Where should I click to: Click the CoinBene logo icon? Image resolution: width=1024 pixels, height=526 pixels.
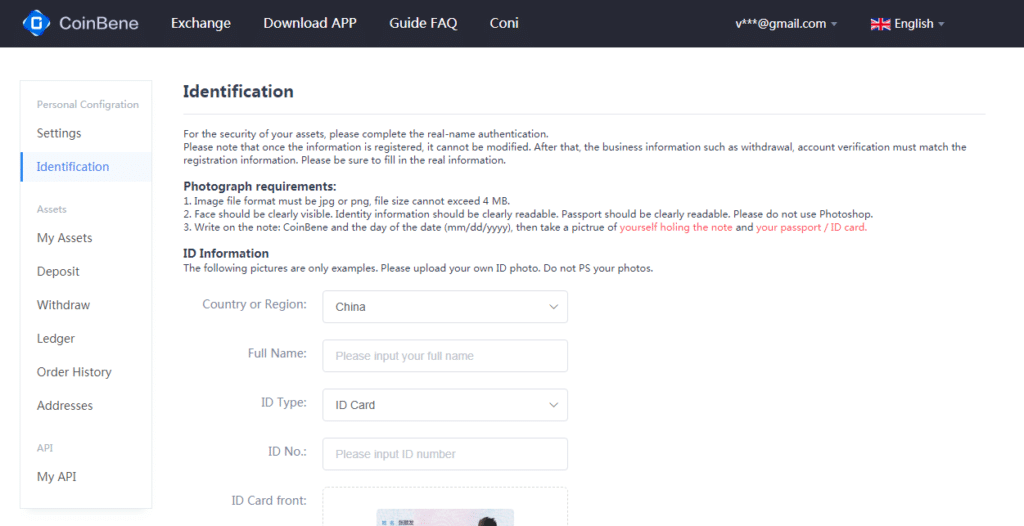coord(37,23)
